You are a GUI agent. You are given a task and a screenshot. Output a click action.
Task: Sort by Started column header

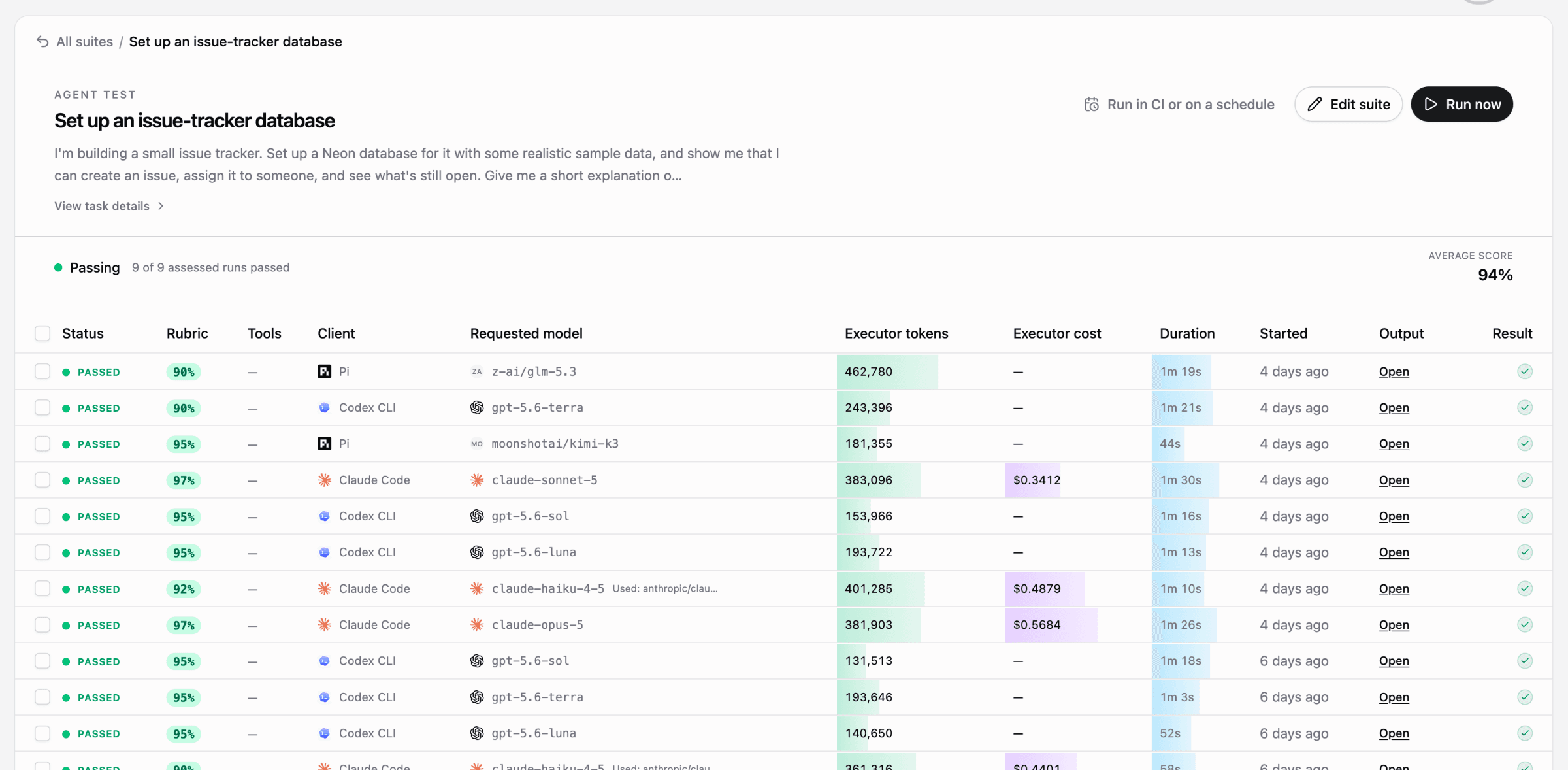tap(1283, 333)
